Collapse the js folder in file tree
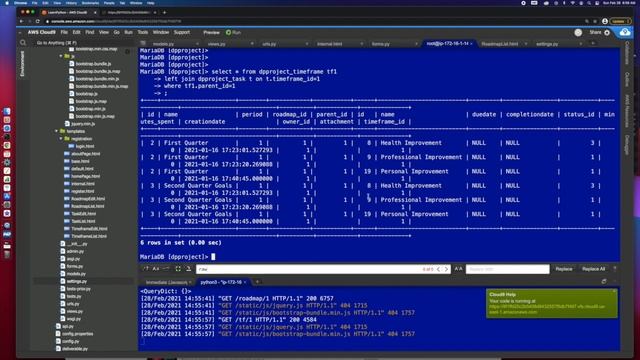 (x=61, y=56)
